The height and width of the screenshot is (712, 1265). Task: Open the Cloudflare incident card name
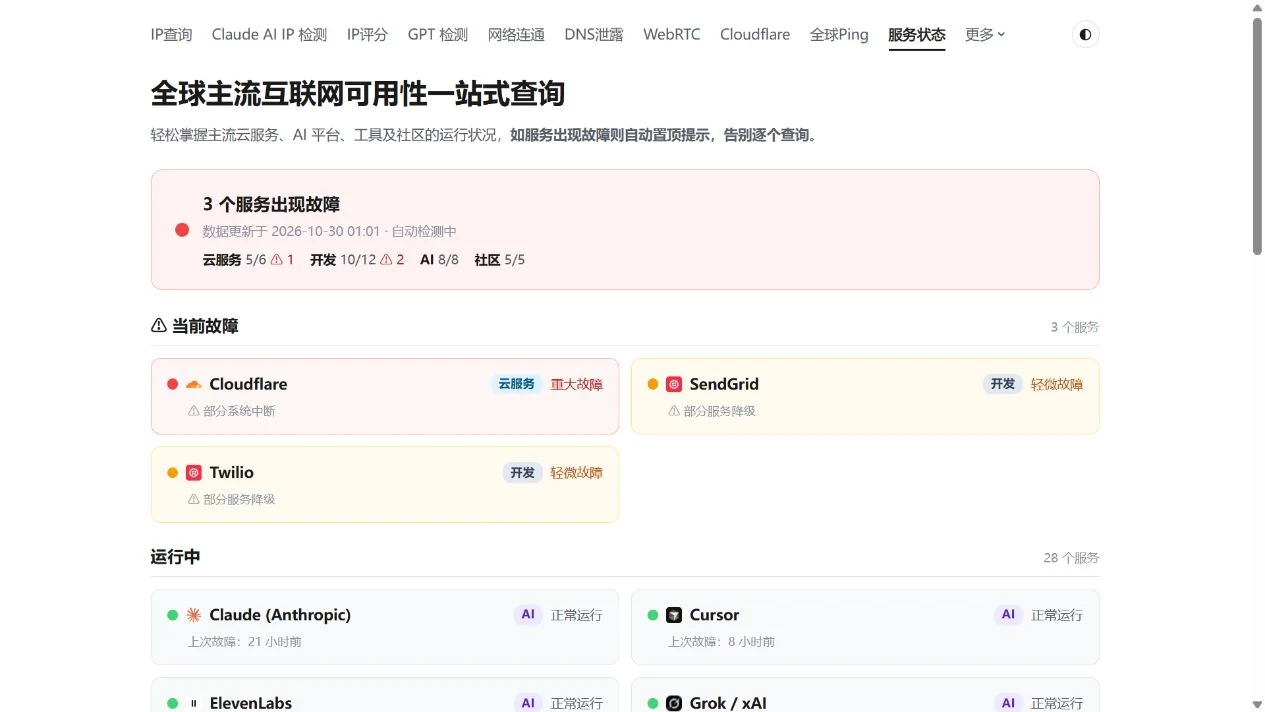tap(248, 384)
